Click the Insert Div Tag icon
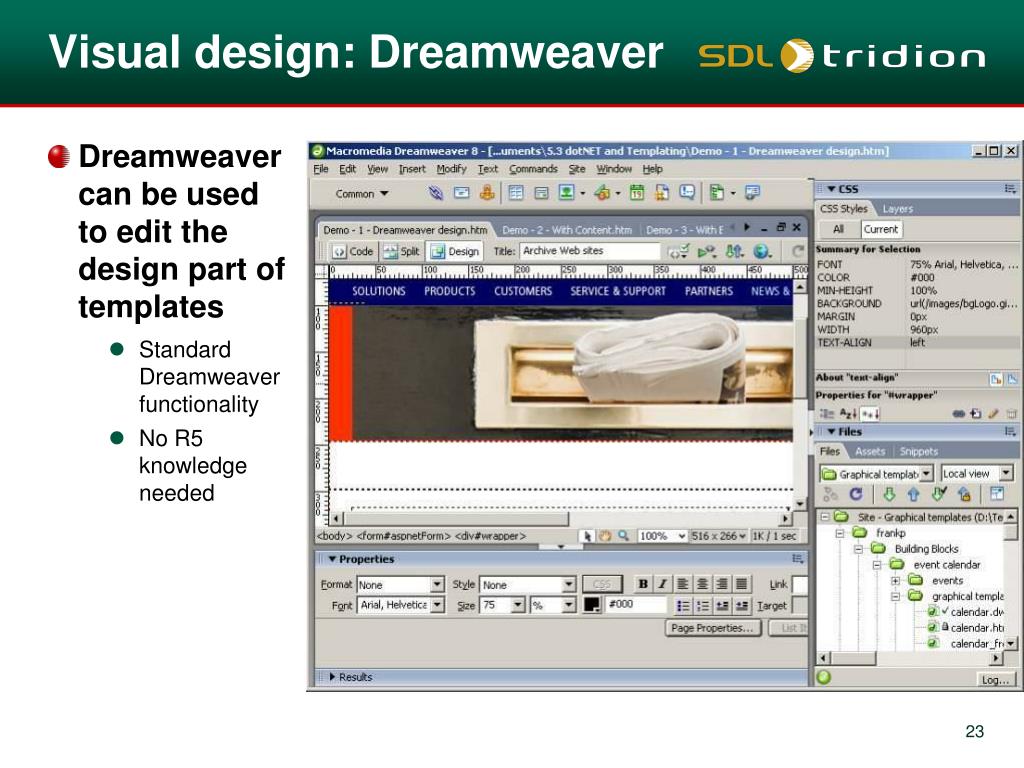 point(541,193)
